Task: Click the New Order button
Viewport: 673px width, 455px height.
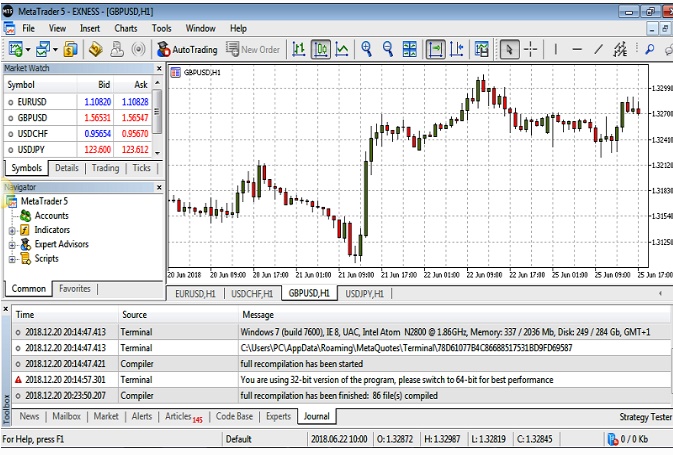Action: (253, 49)
